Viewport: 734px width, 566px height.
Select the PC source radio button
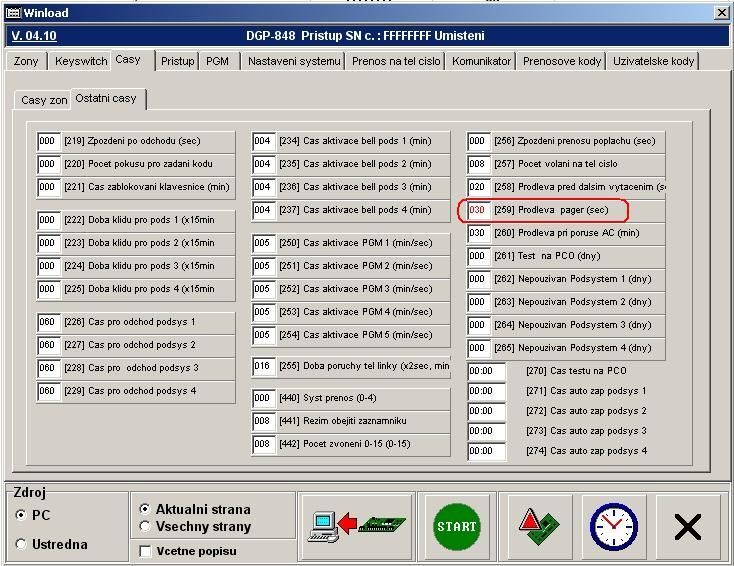tap(22, 515)
